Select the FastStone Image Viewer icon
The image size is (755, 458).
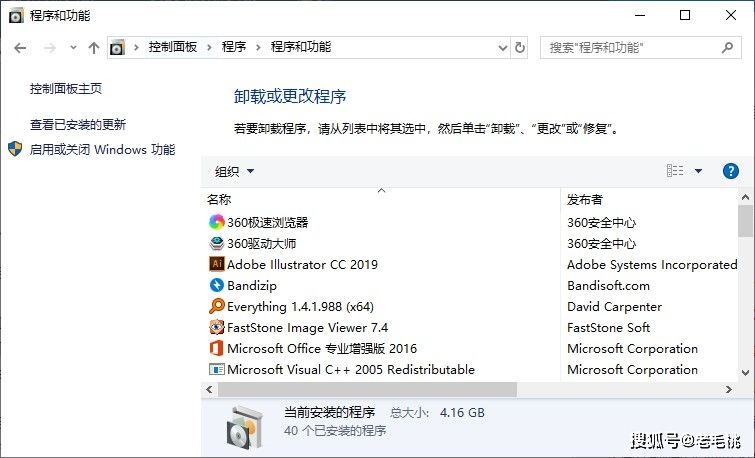pyautogui.click(x=217, y=327)
